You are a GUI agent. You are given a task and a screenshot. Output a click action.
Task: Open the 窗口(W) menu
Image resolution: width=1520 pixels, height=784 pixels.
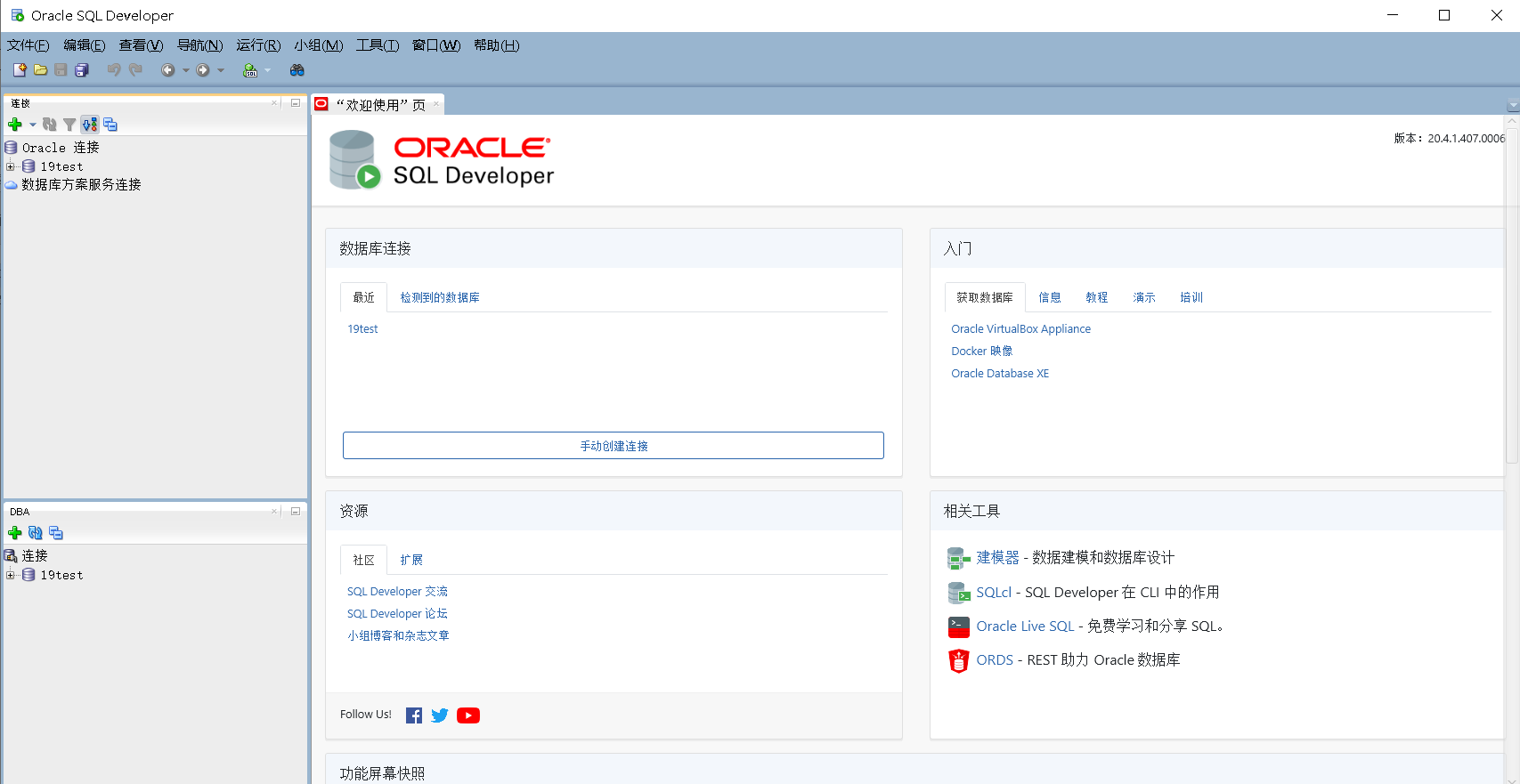(x=436, y=45)
